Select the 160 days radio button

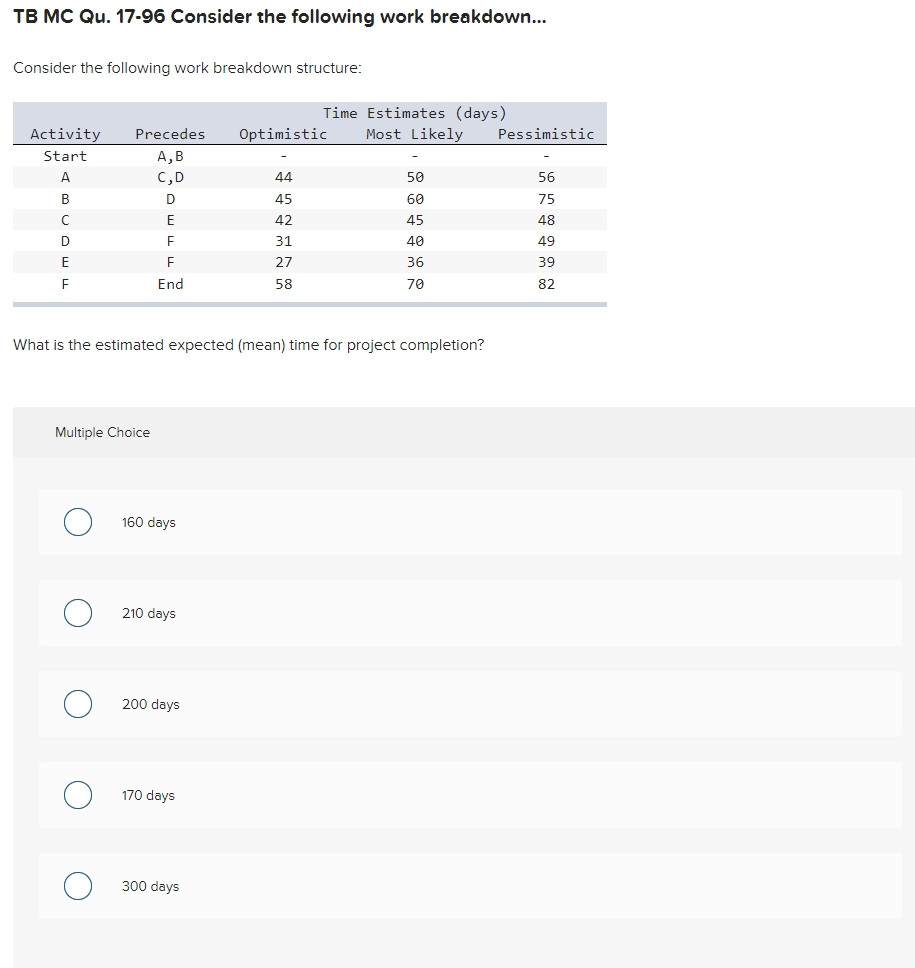coord(78,522)
